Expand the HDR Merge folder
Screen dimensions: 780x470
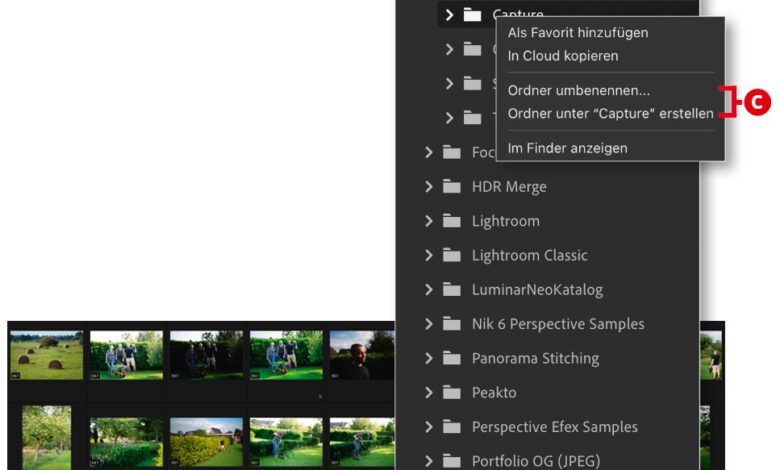[x=429, y=187]
